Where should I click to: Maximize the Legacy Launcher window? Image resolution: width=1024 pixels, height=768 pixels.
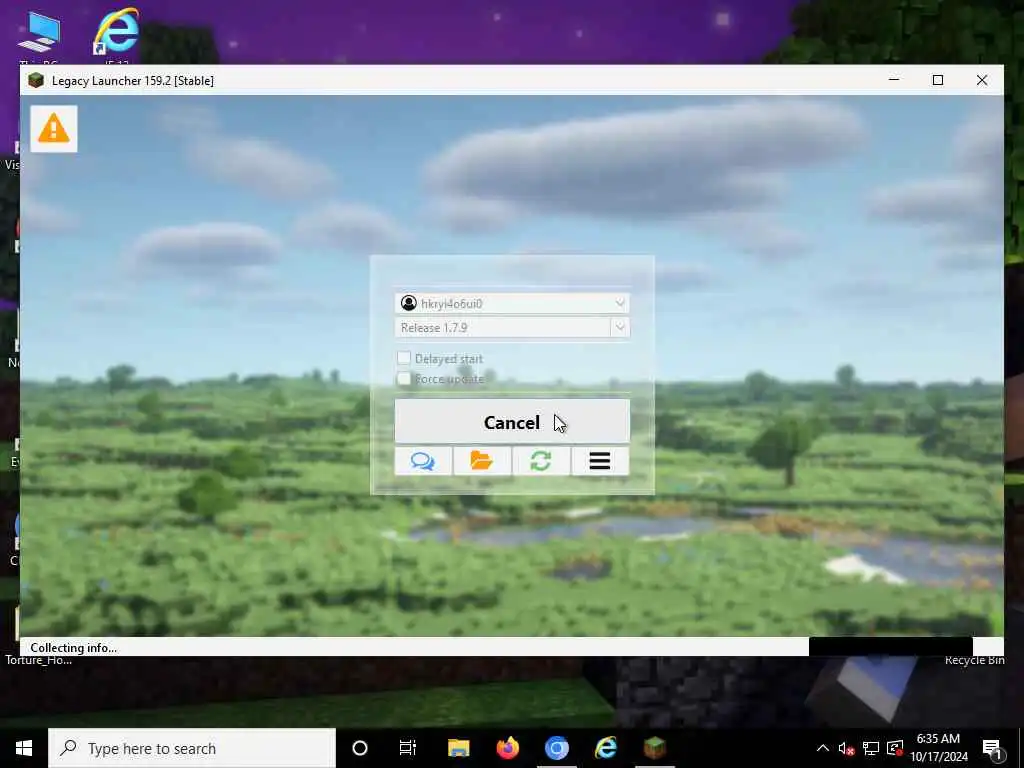tap(938, 80)
